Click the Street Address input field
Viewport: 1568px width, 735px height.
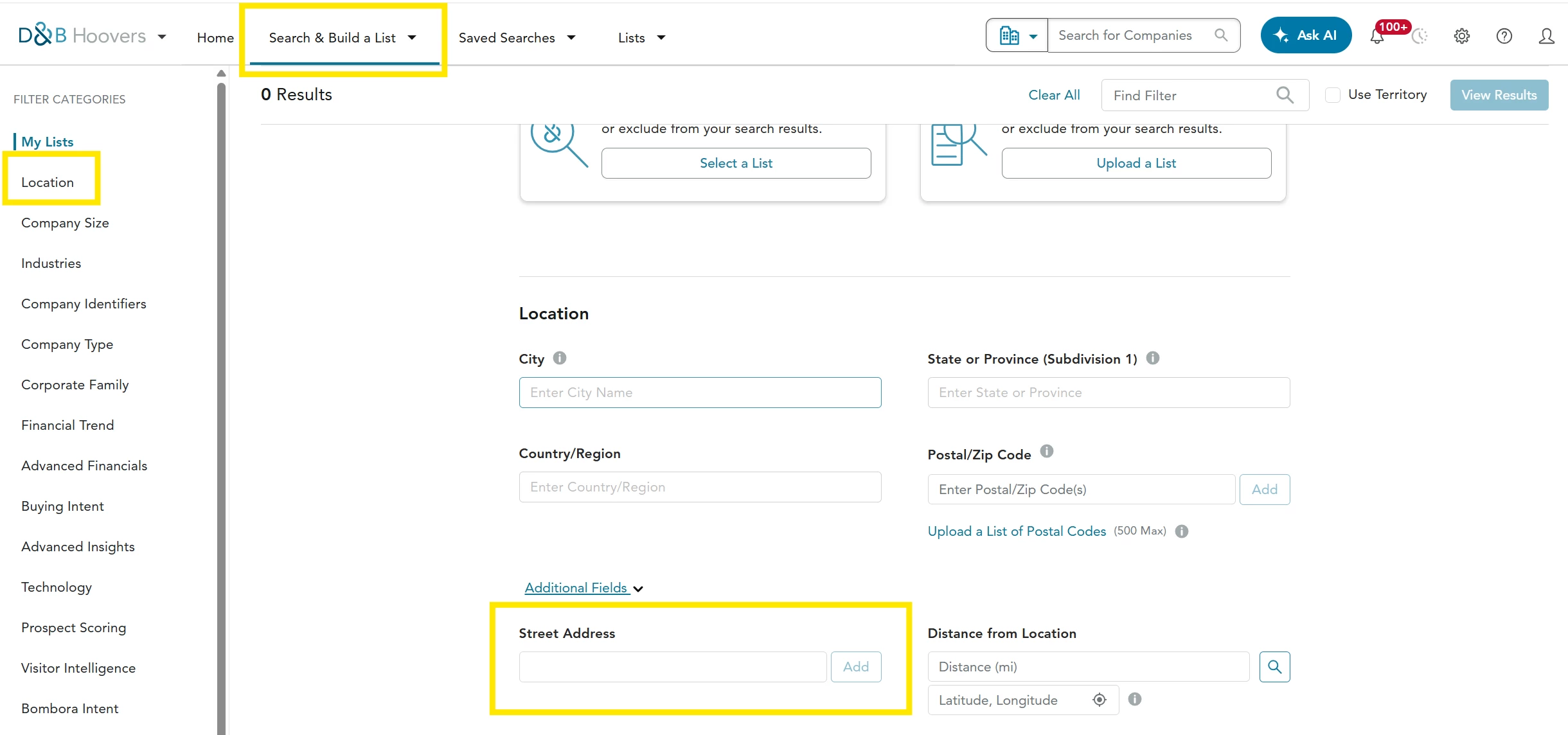pyautogui.click(x=673, y=667)
